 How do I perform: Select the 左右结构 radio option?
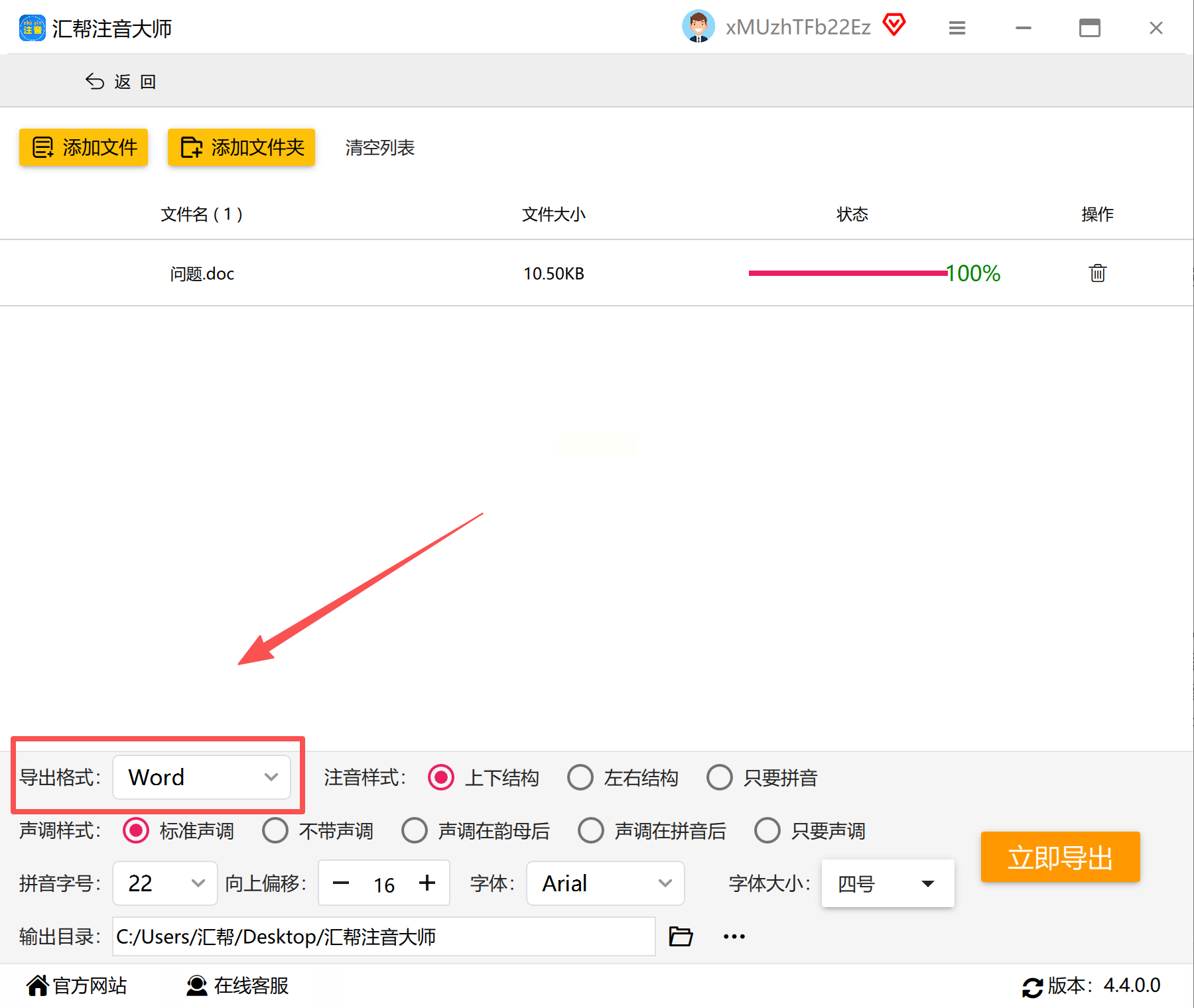click(580, 777)
